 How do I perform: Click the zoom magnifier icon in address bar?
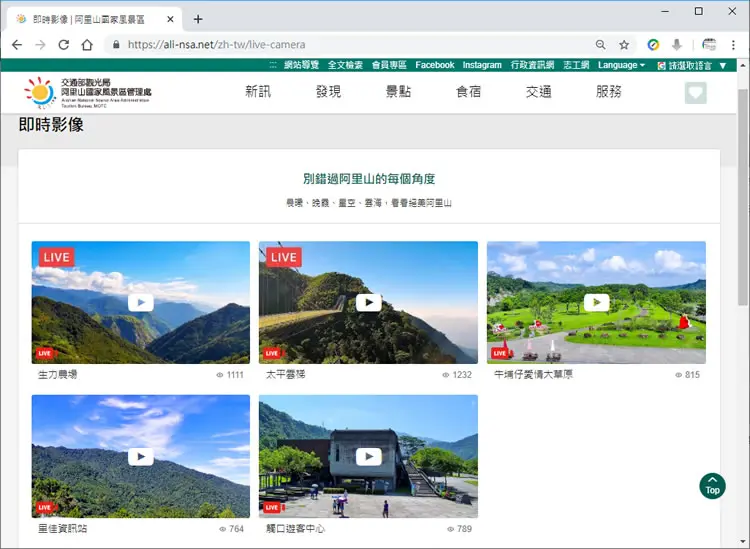pyautogui.click(x=600, y=45)
